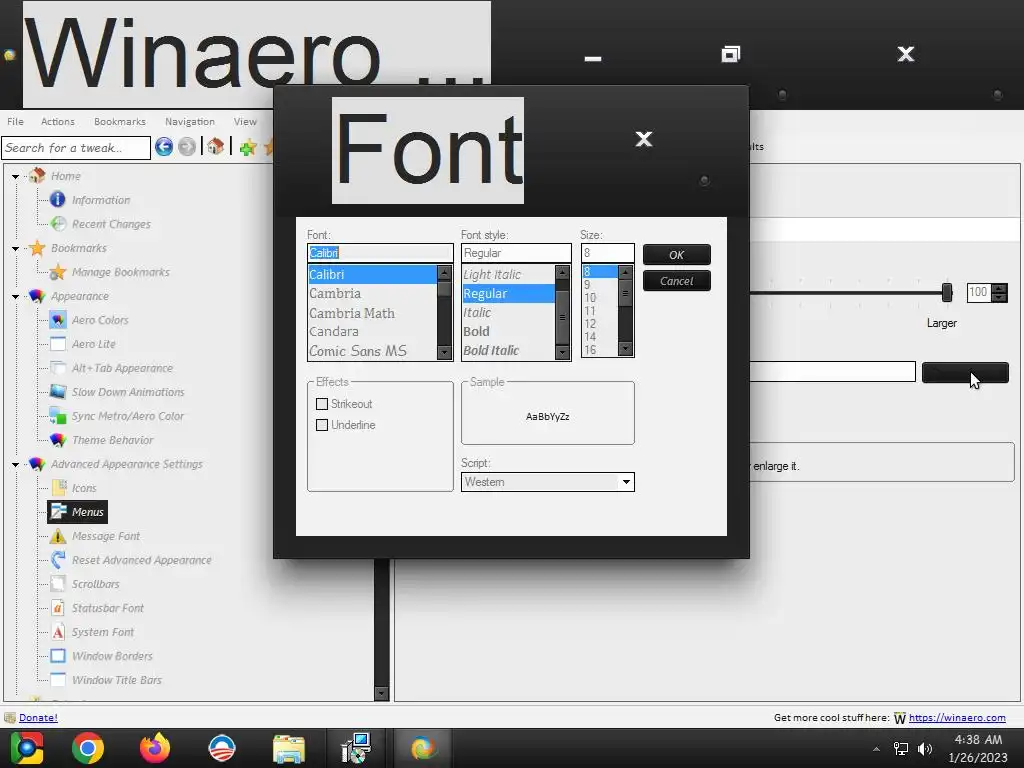This screenshot has width=1024, height=768.
Task: Open Message Font tweak
Action: [x=106, y=536]
